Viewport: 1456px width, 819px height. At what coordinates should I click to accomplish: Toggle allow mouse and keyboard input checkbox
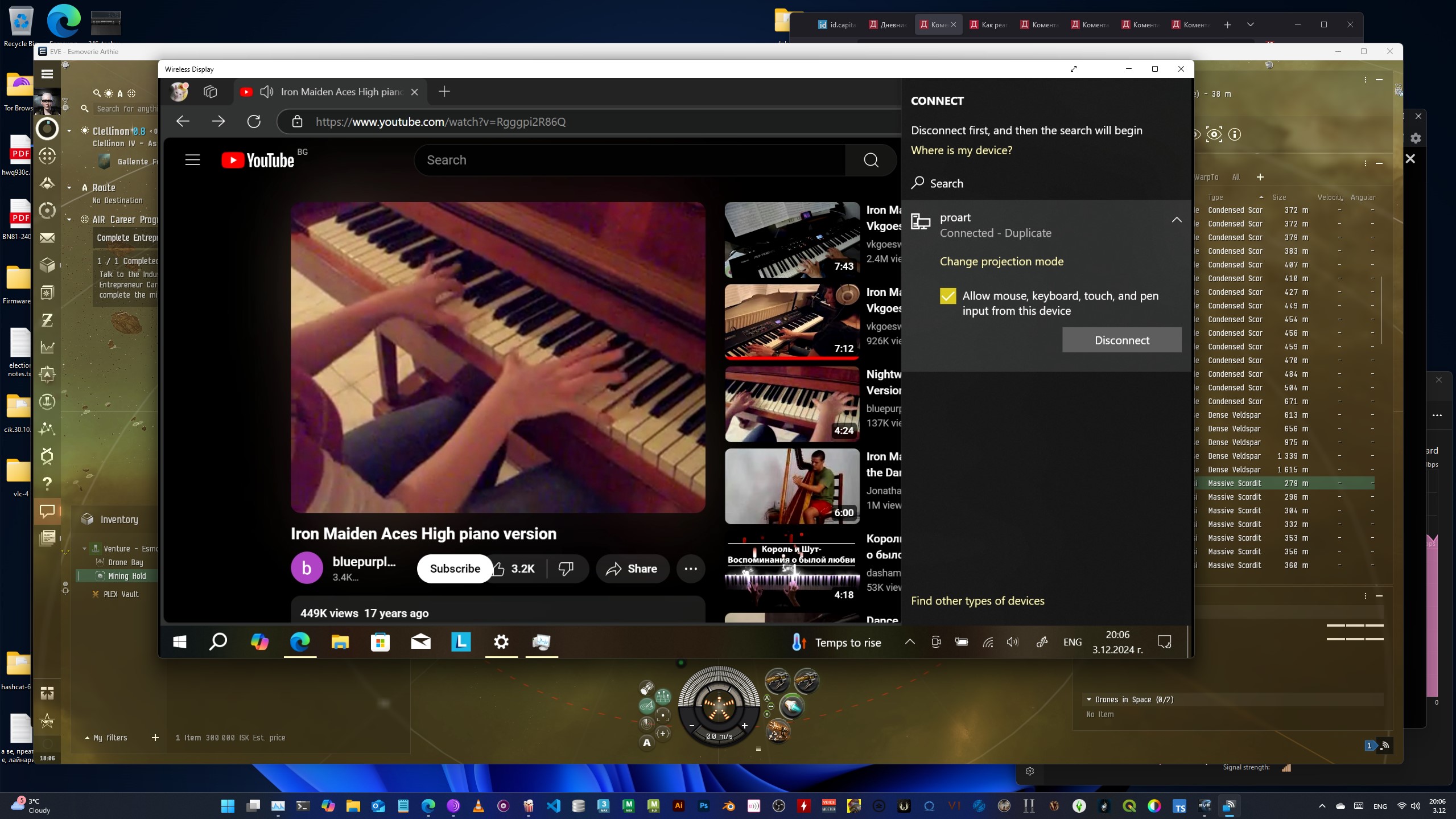(x=948, y=296)
